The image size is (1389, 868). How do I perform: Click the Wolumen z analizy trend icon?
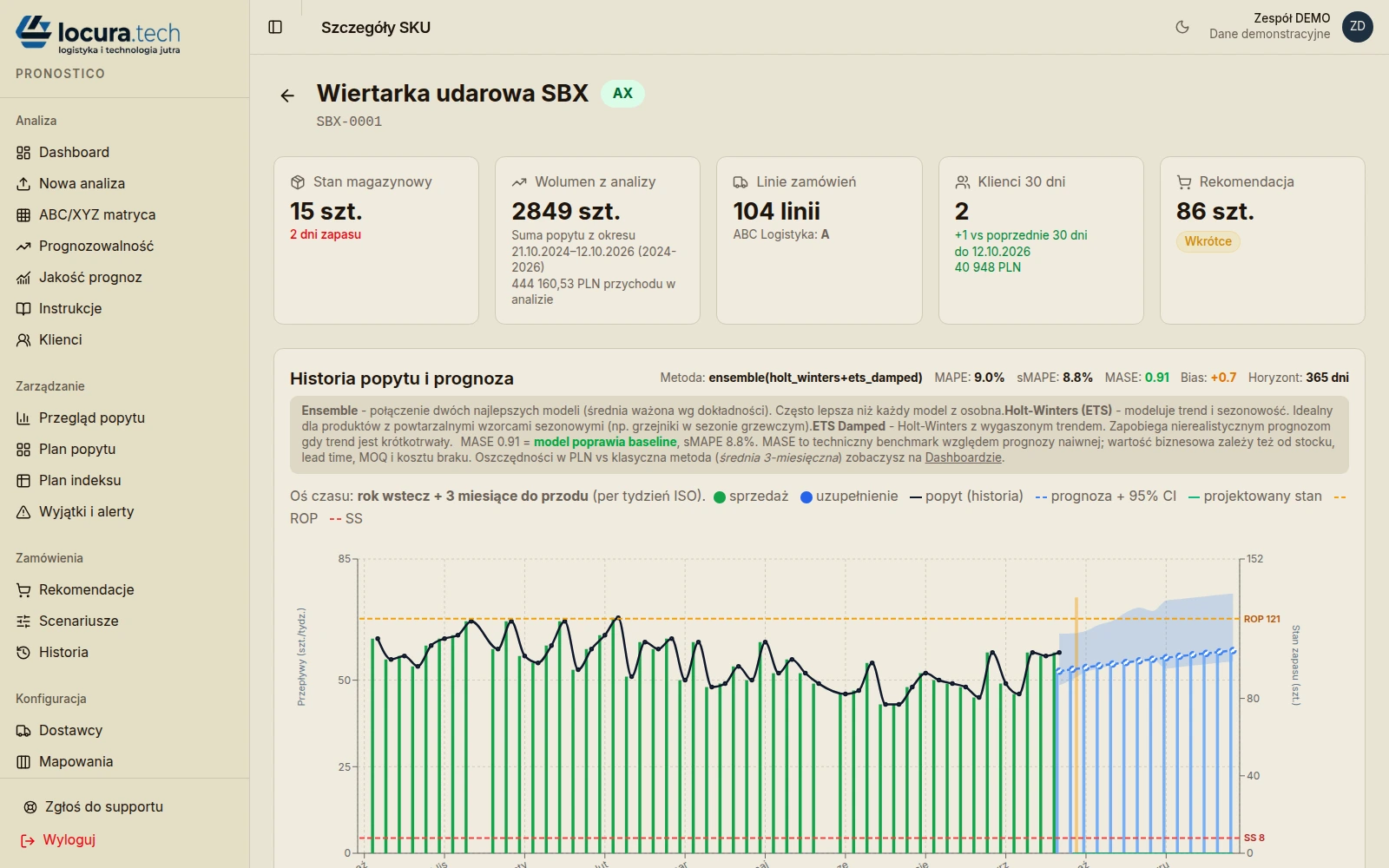pyautogui.click(x=519, y=182)
